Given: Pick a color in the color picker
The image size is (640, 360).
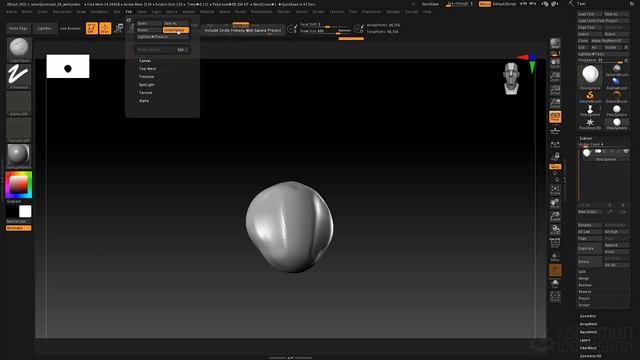Looking at the screenshot, I should 19,185.
